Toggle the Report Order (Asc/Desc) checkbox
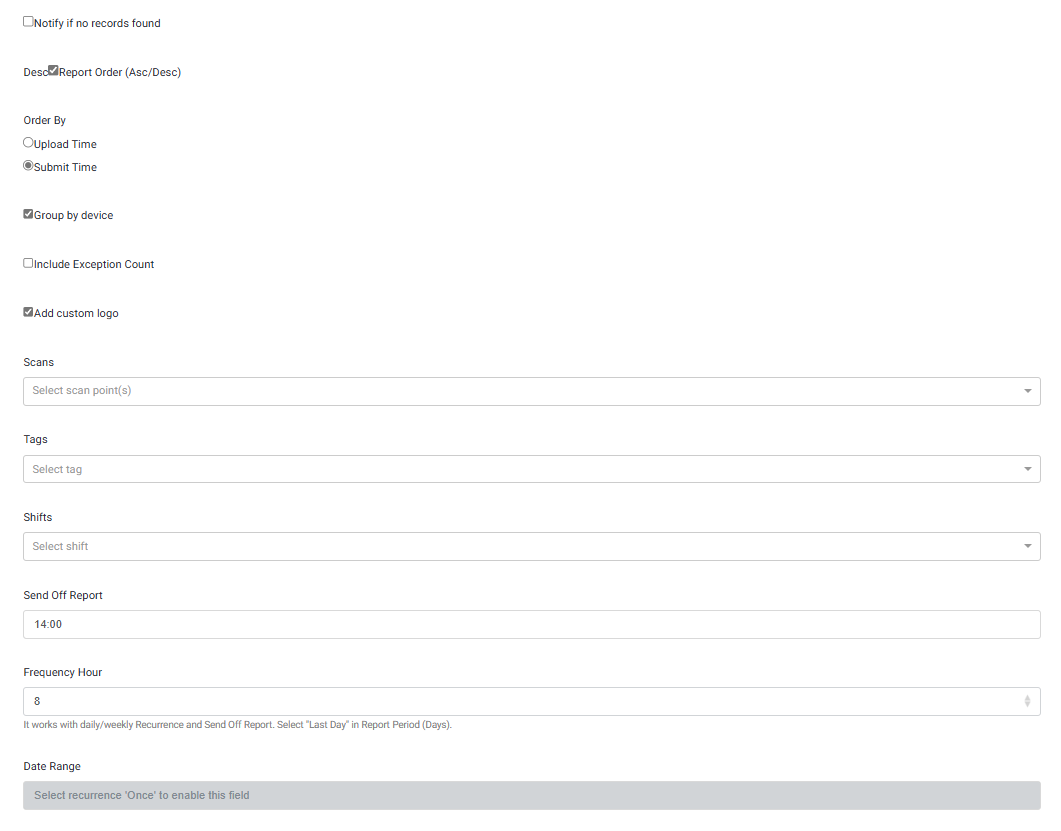The width and height of the screenshot is (1061, 831). 53,70
